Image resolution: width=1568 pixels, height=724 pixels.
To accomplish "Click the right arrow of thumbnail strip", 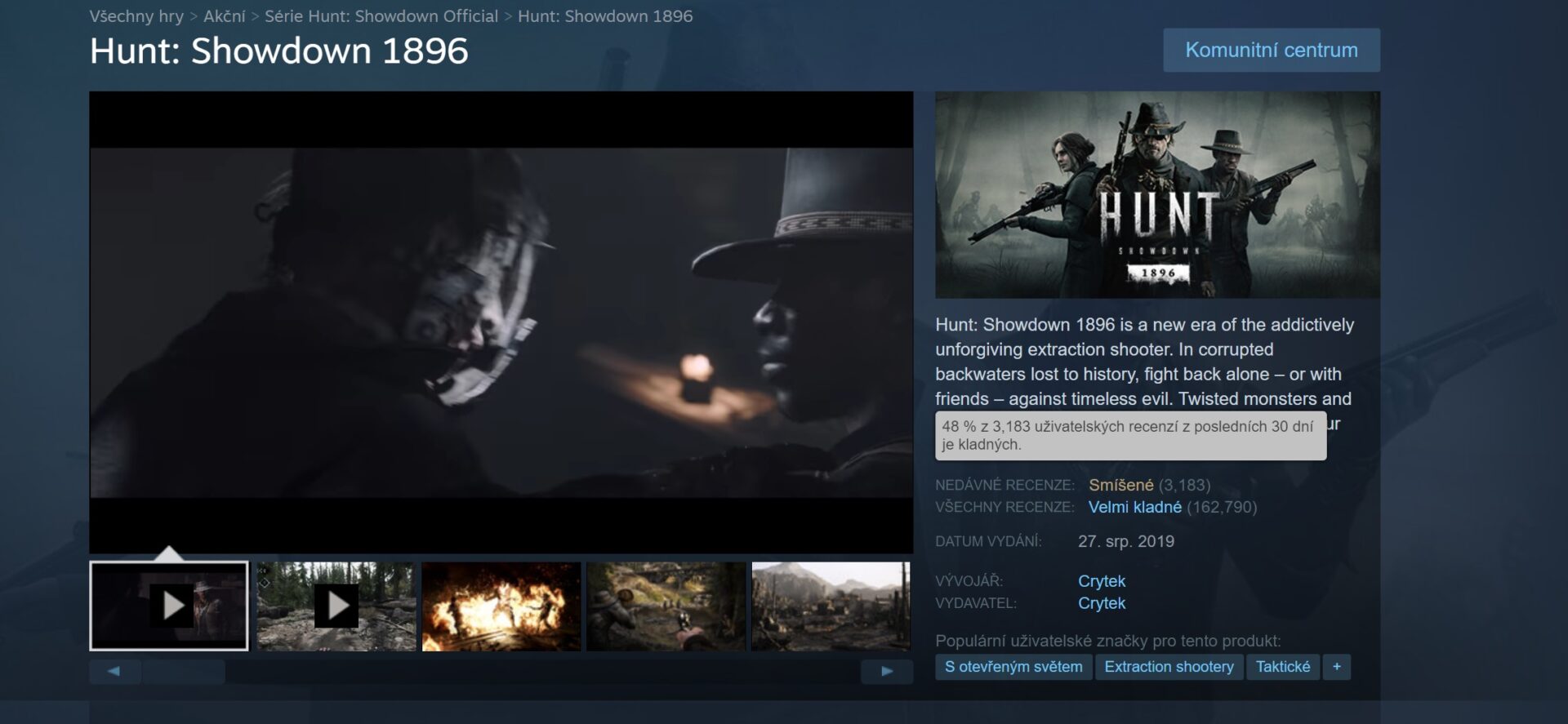I will click(887, 671).
